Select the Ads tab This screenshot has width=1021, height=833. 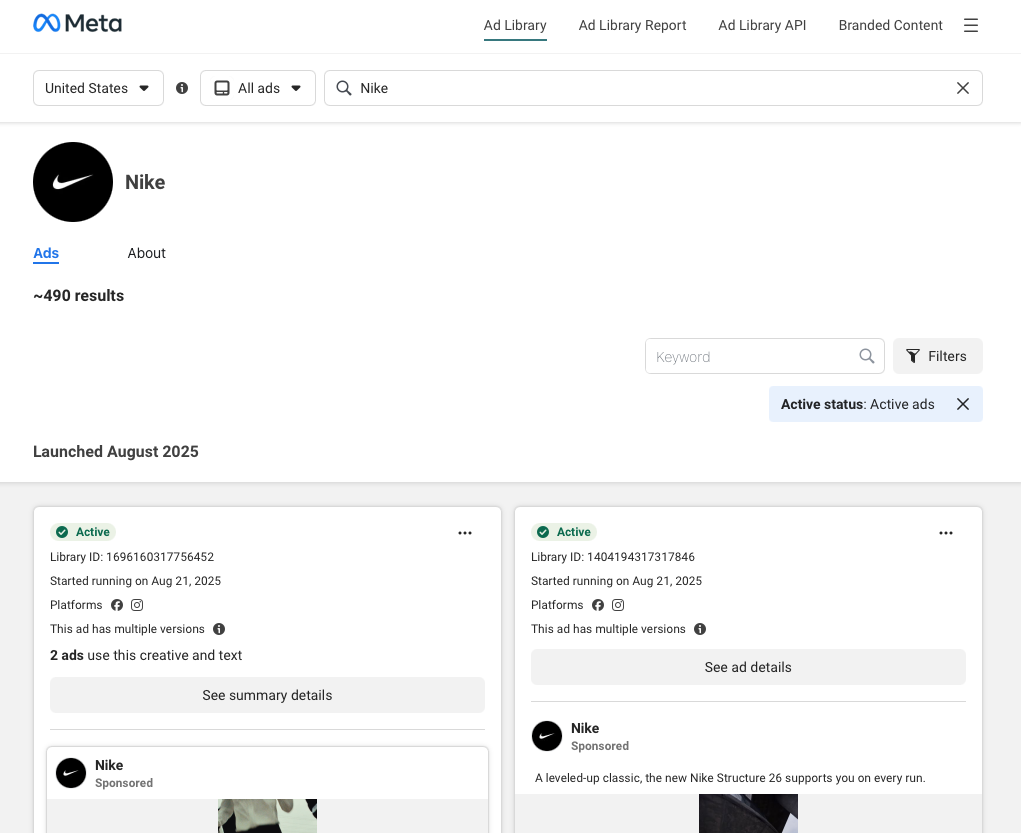46,253
